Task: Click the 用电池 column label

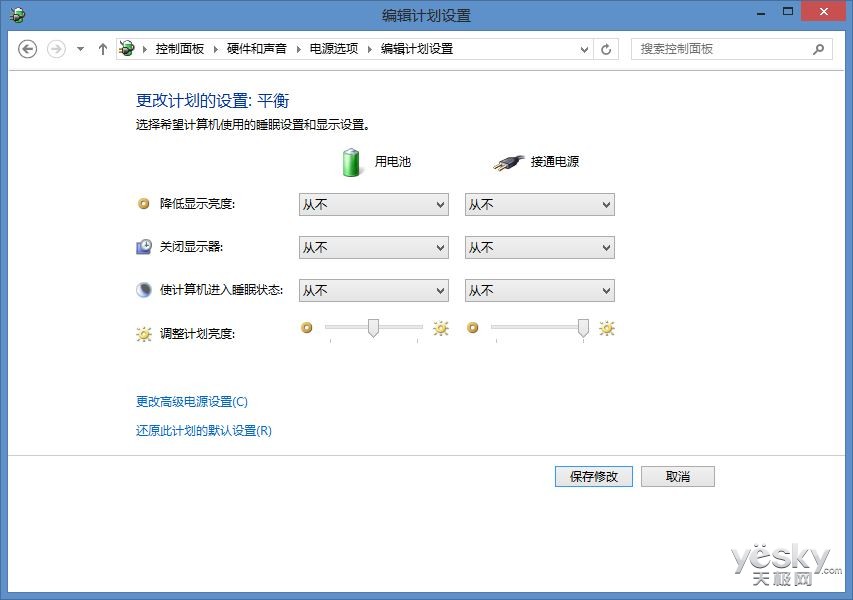Action: point(392,162)
